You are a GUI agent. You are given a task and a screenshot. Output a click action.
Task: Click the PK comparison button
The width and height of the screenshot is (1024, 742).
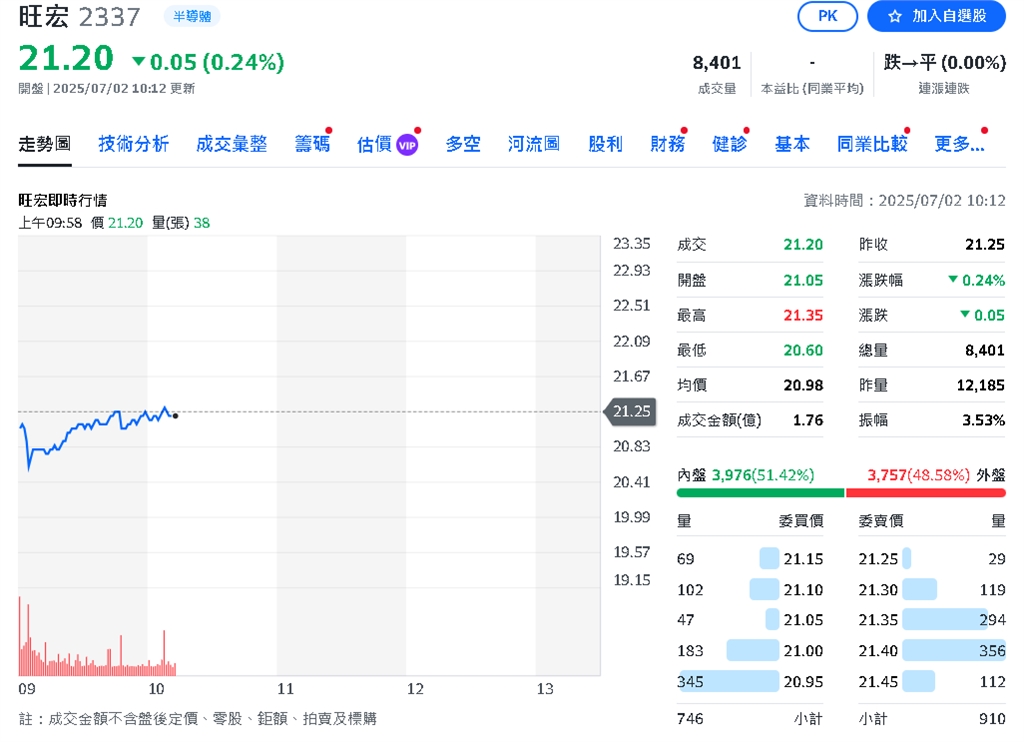827,16
